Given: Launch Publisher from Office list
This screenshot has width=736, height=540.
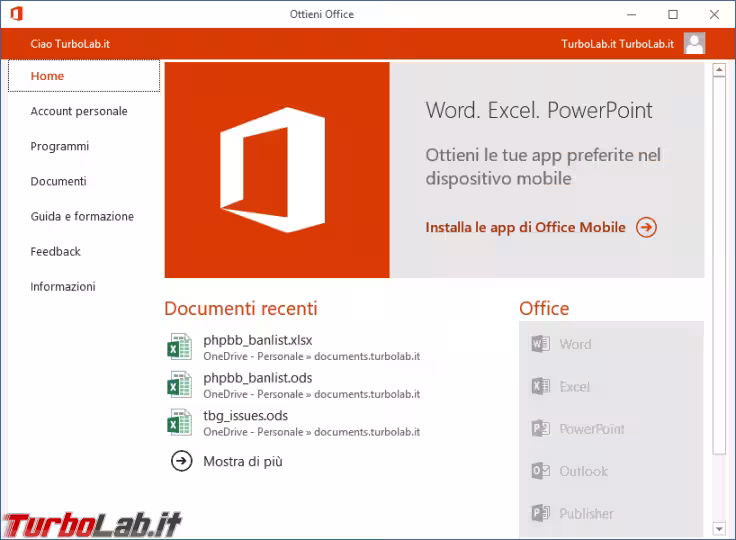Looking at the screenshot, I should coord(586,514).
